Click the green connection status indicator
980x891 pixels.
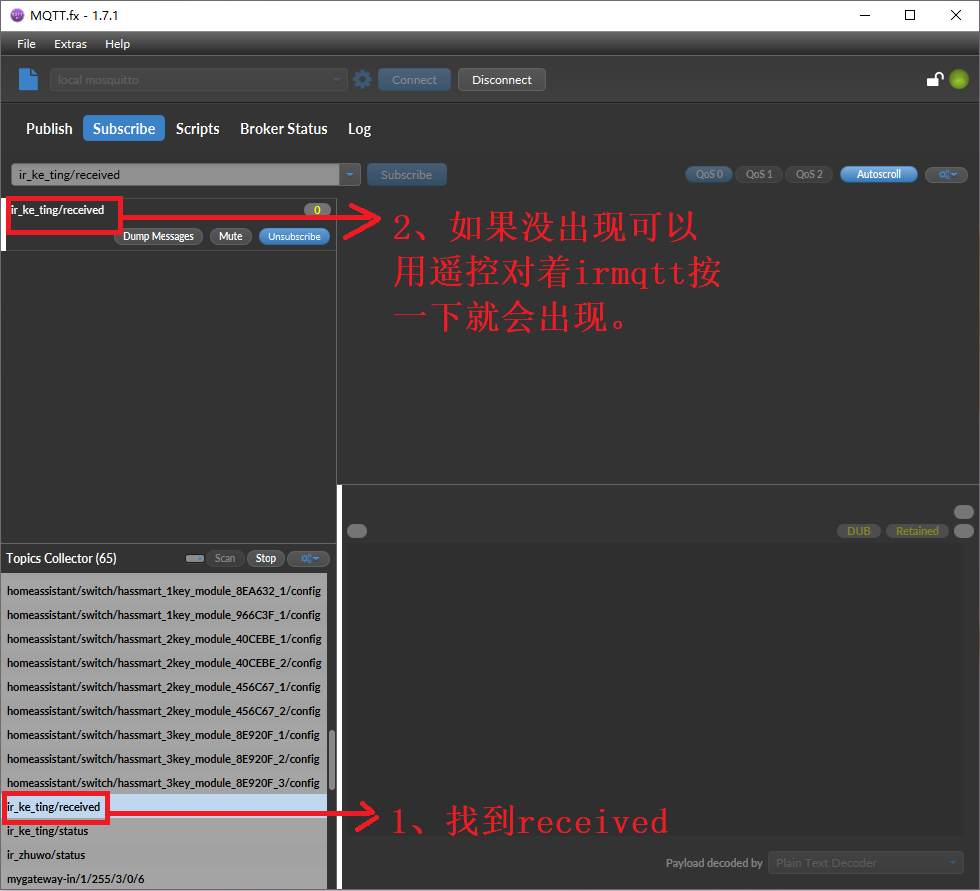pos(959,79)
